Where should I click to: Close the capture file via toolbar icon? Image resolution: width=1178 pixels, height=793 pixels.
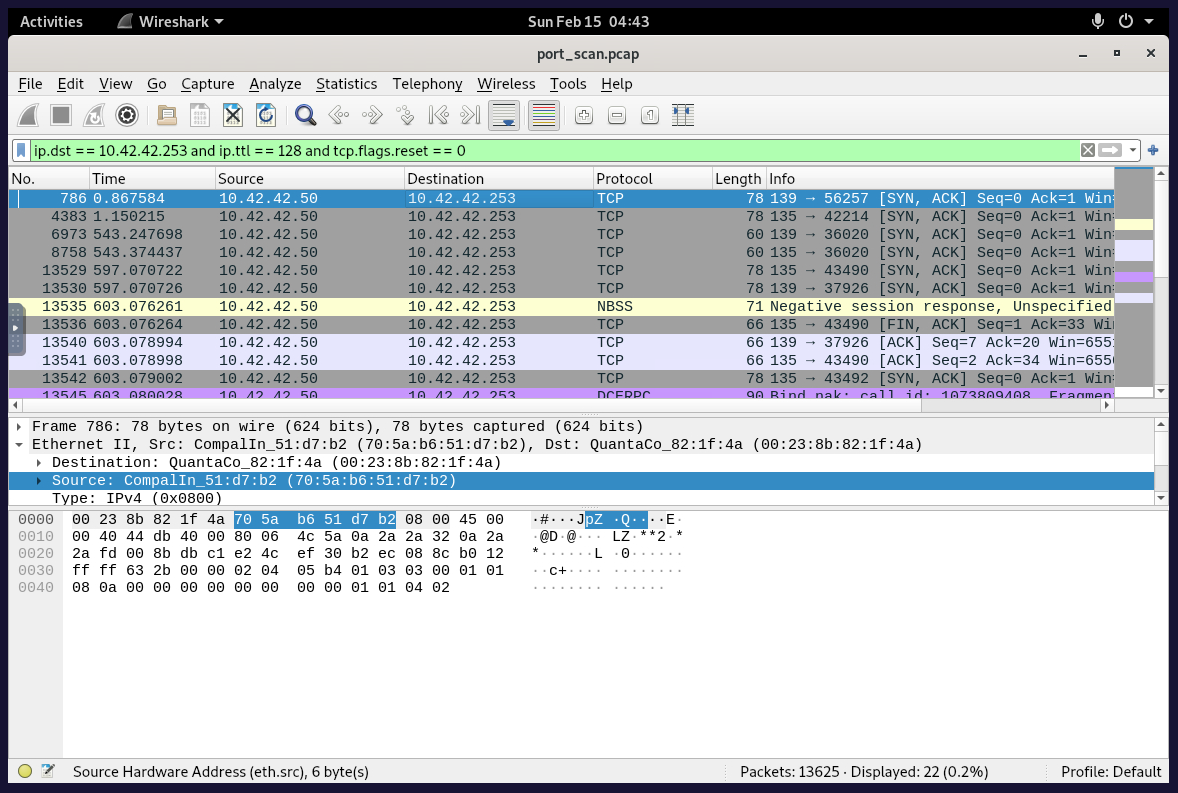tap(233, 116)
